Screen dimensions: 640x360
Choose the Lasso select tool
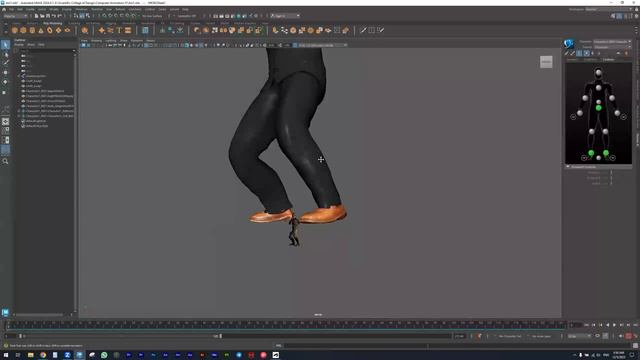(5, 54)
